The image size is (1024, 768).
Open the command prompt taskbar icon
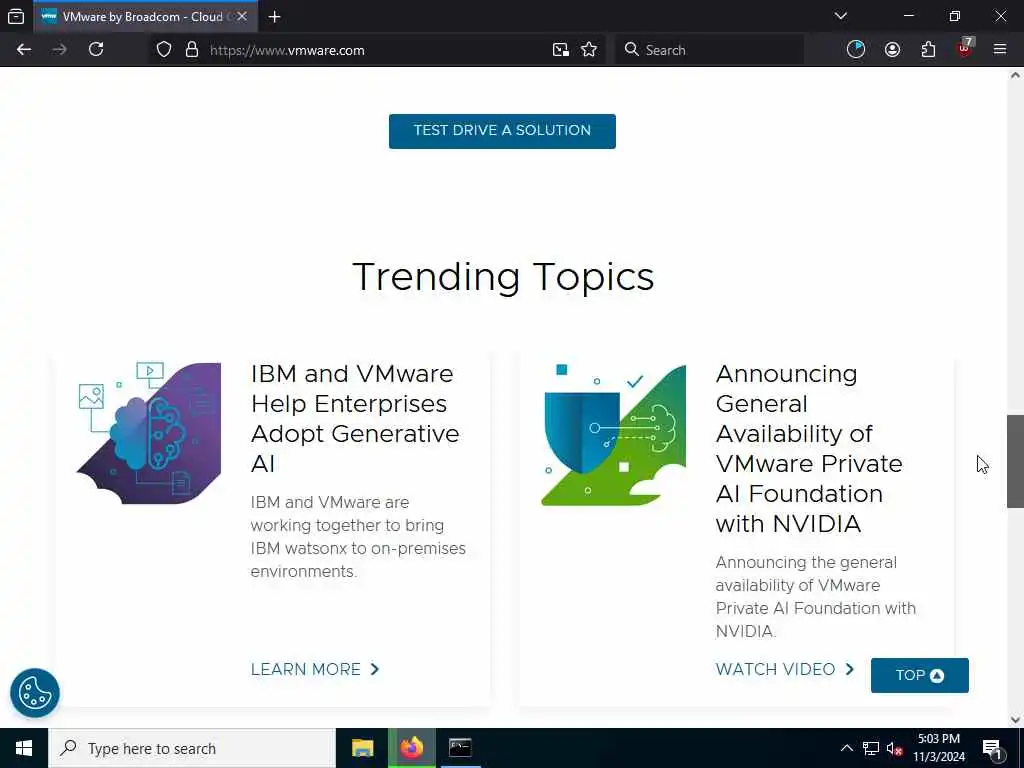coord(460,748)
